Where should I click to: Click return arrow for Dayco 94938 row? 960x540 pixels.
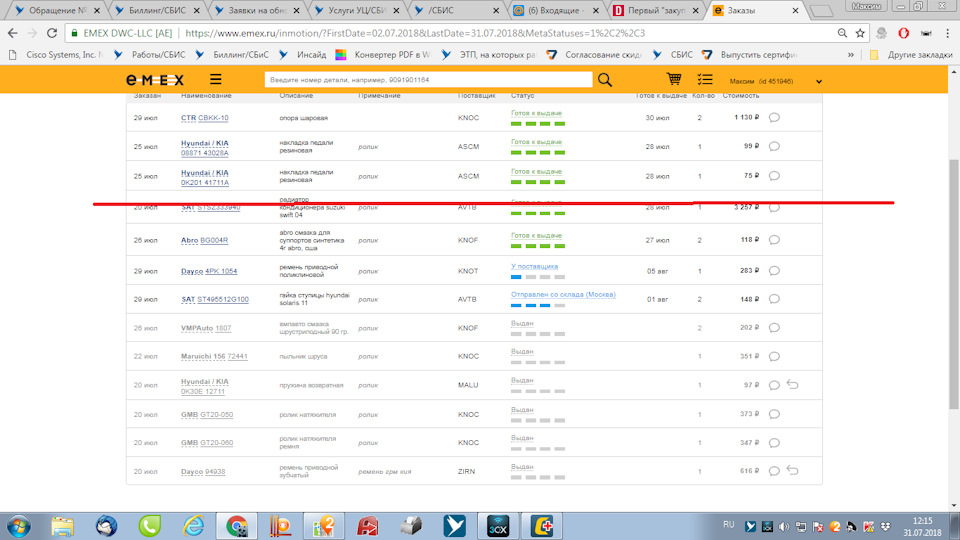[793, 470]
